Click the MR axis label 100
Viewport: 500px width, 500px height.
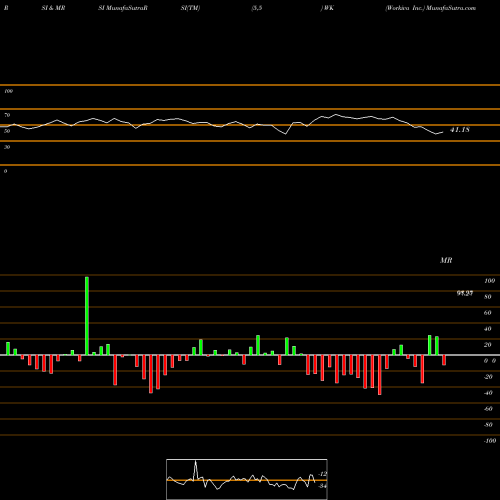click(x=489, y=281)
